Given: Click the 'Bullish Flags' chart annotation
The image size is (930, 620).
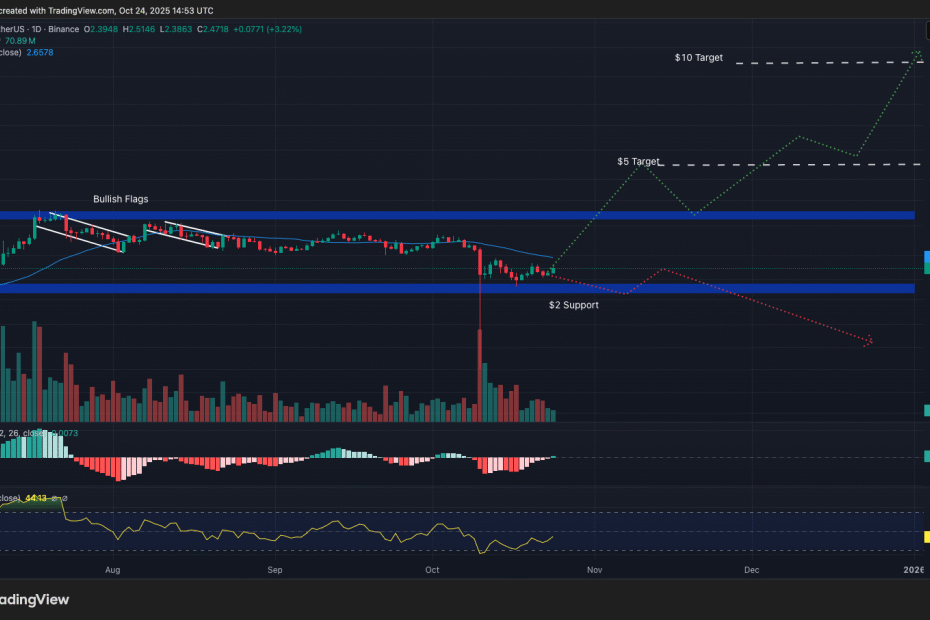Looking at the screenshot, I should (x=120, y=199).
